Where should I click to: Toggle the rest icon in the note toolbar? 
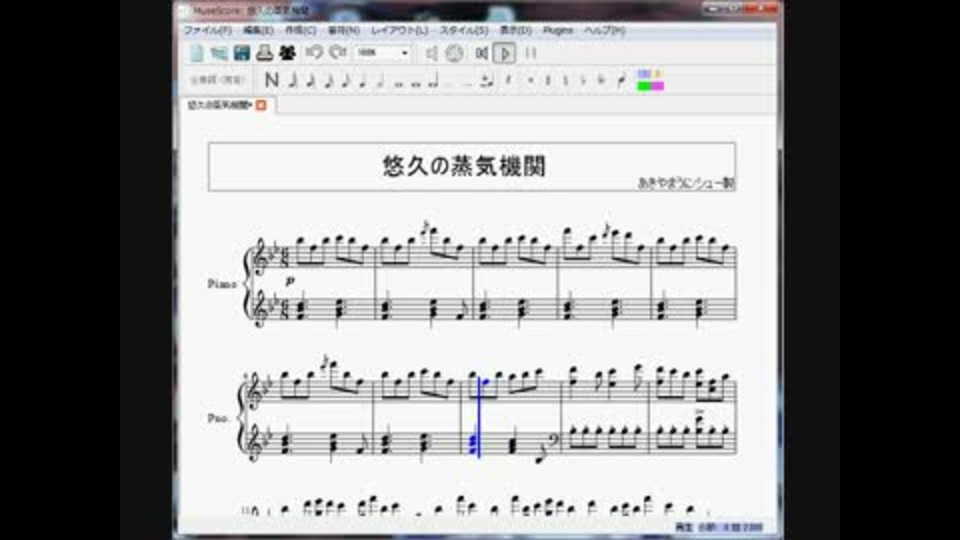pos(508,80)
